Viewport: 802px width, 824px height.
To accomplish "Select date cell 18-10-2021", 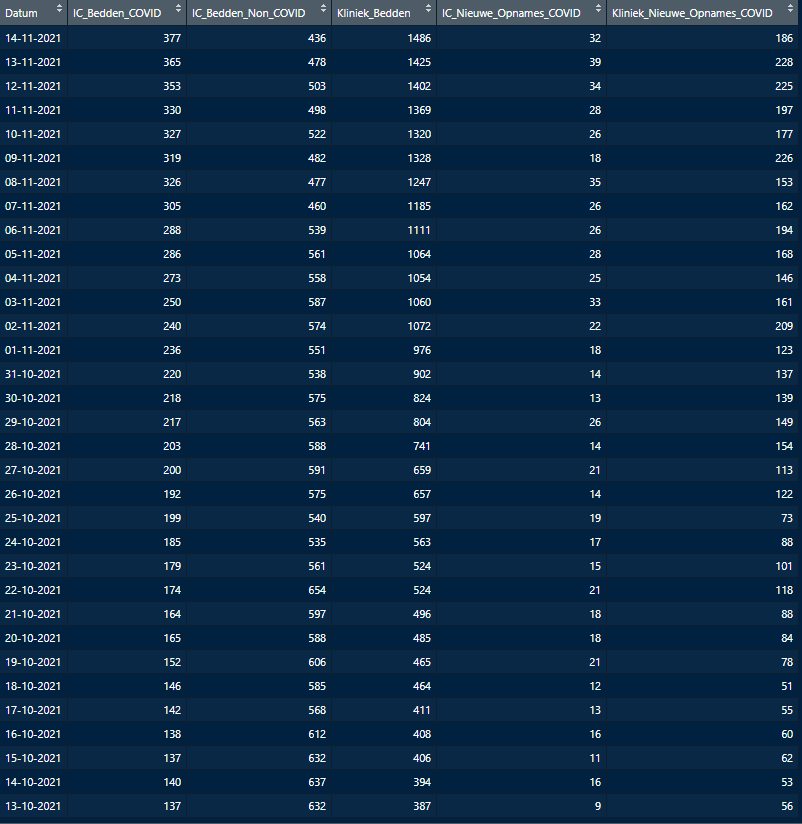I will point(33,686).
